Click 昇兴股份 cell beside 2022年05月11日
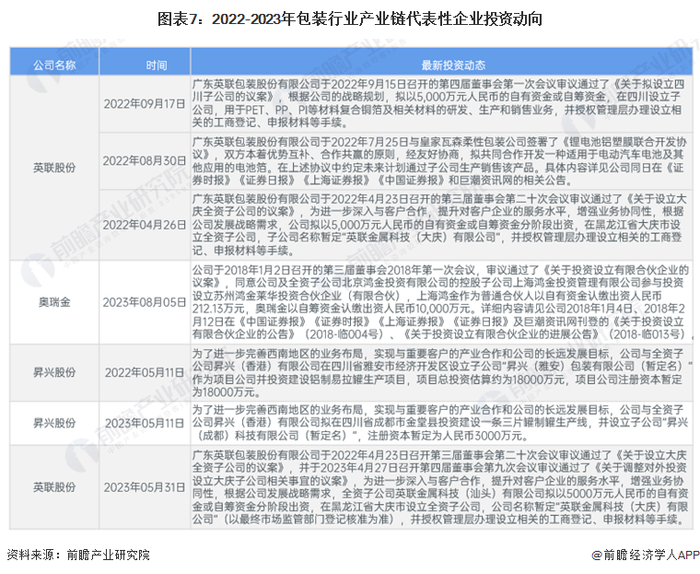The height and width of the screenshot is (574, 700). point(54,372)
